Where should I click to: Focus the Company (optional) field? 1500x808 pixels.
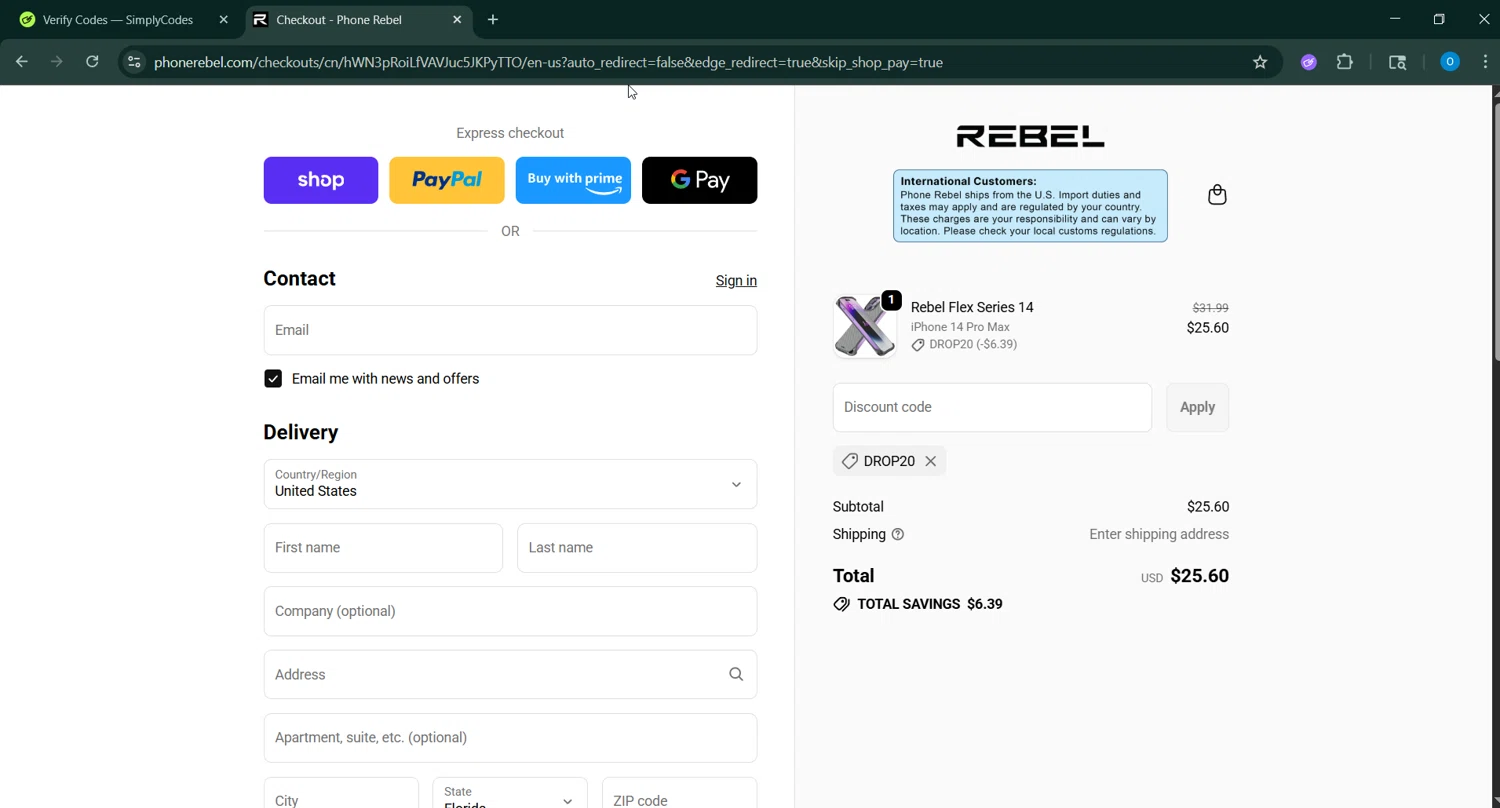[510, 611]
